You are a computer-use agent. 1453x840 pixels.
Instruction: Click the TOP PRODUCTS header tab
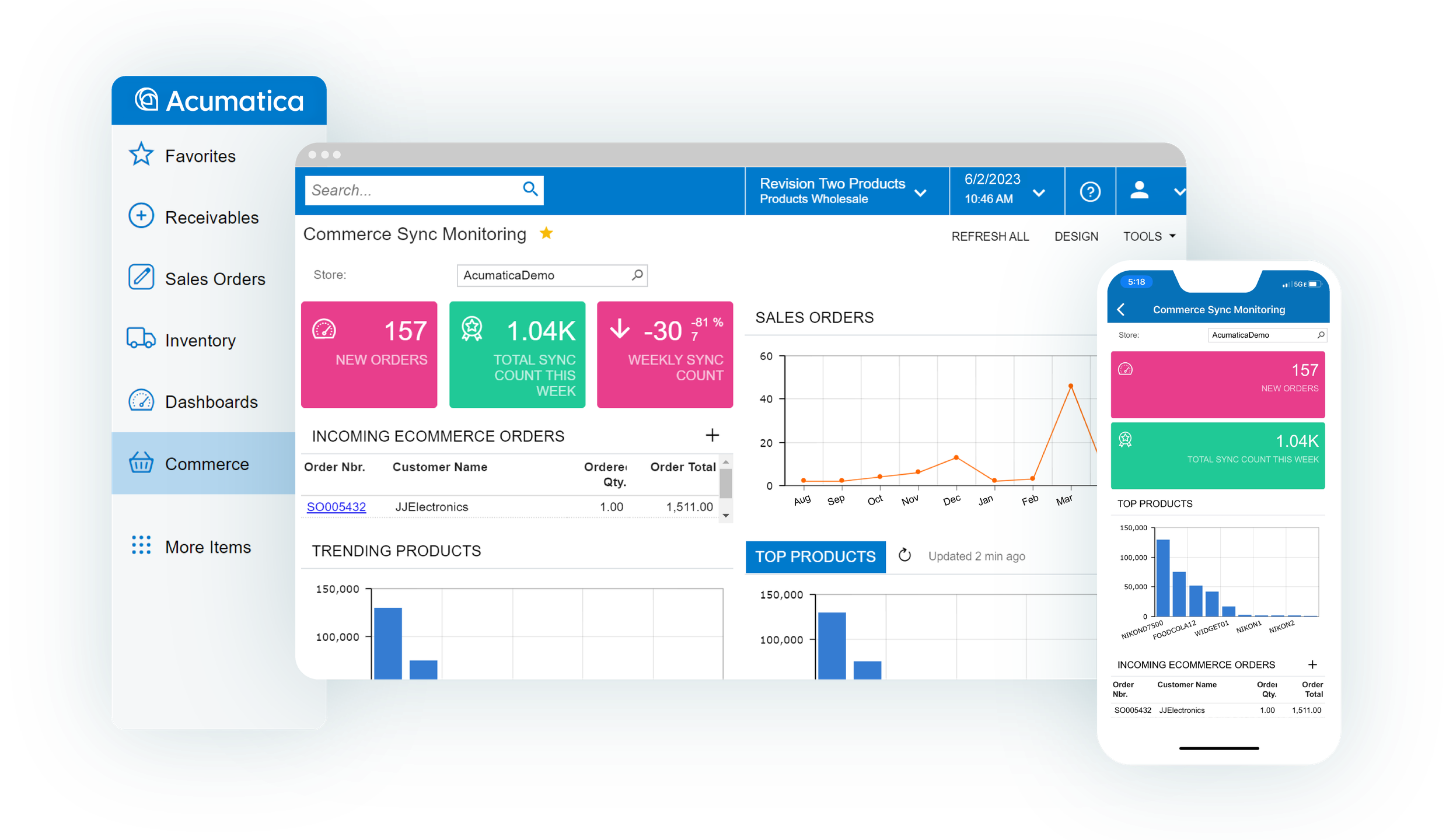816,556
